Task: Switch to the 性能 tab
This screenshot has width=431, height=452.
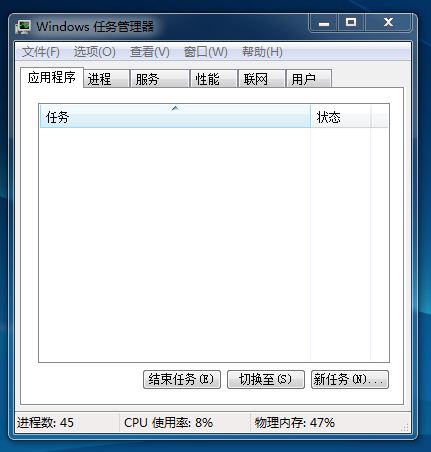Action: tap(214, 79)
